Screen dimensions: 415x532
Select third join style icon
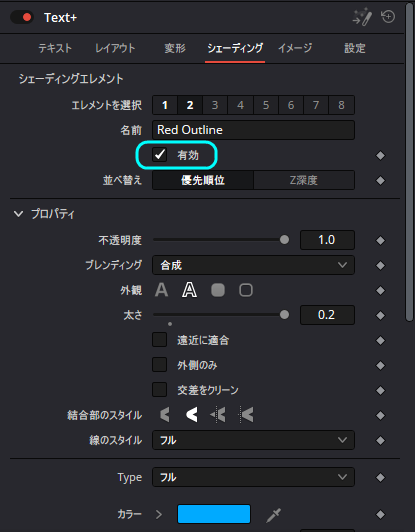(x=218, y=415)
